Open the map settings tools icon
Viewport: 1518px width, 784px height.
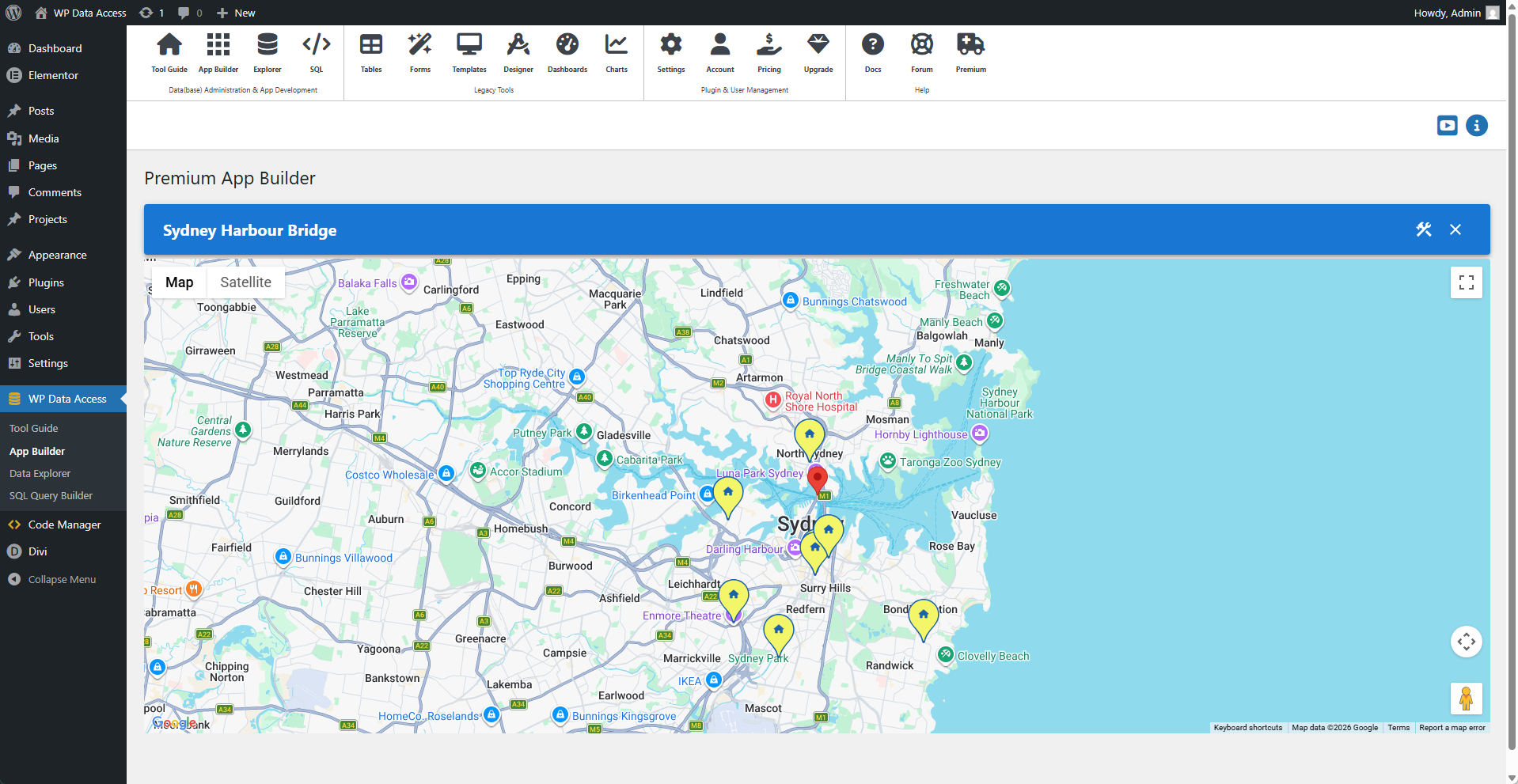coord(1423,229)
